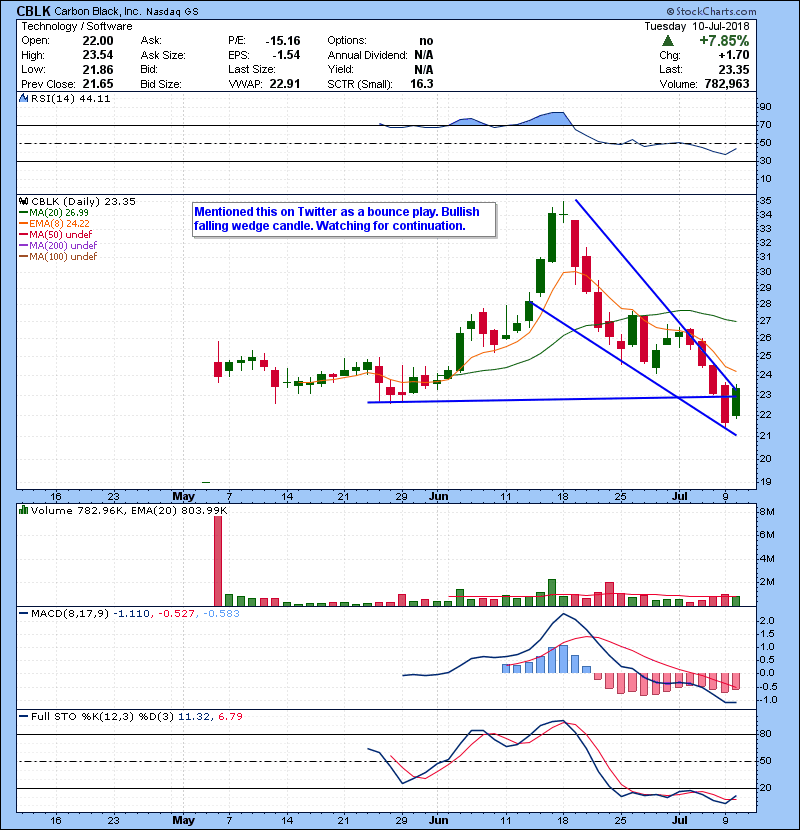The image size is (800, 830).
Task: Click the MA(20) 26.99 legend entry
Action: coord(58,212)
